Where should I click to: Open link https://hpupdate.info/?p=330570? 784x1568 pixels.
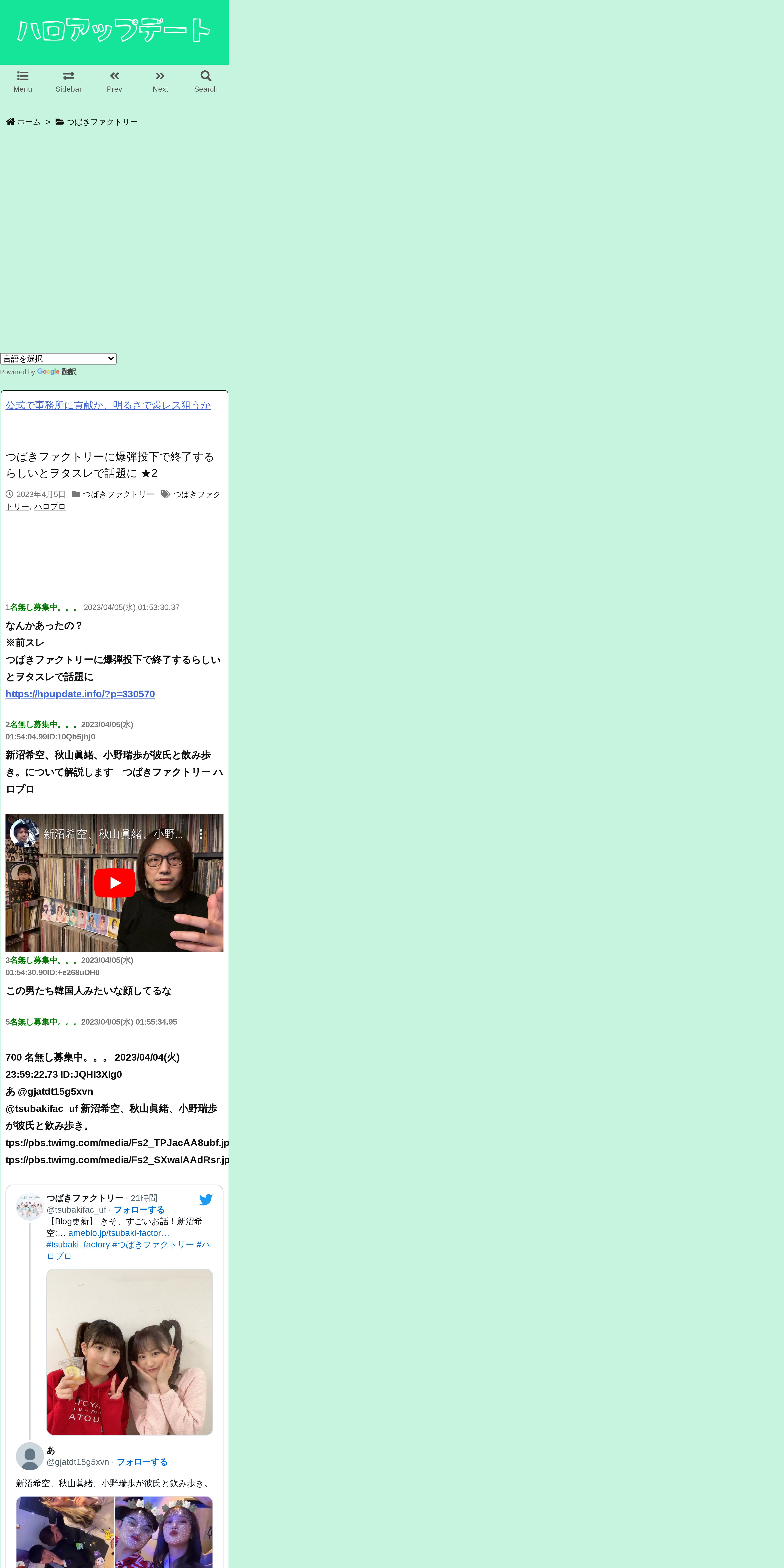tap(80, 694)
